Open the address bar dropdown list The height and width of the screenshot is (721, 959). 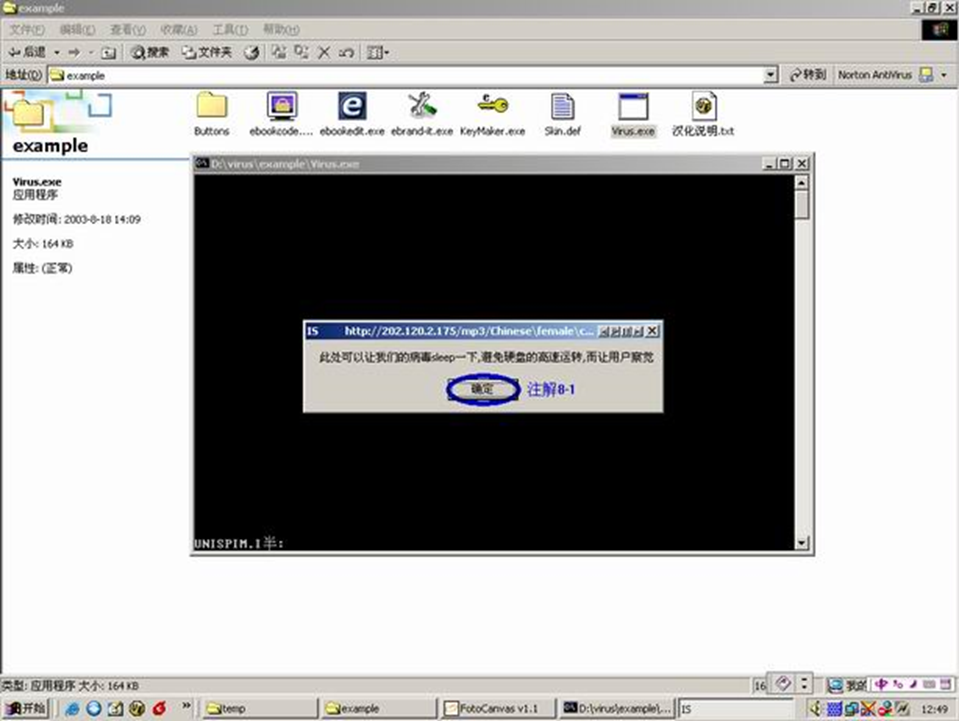771,75
